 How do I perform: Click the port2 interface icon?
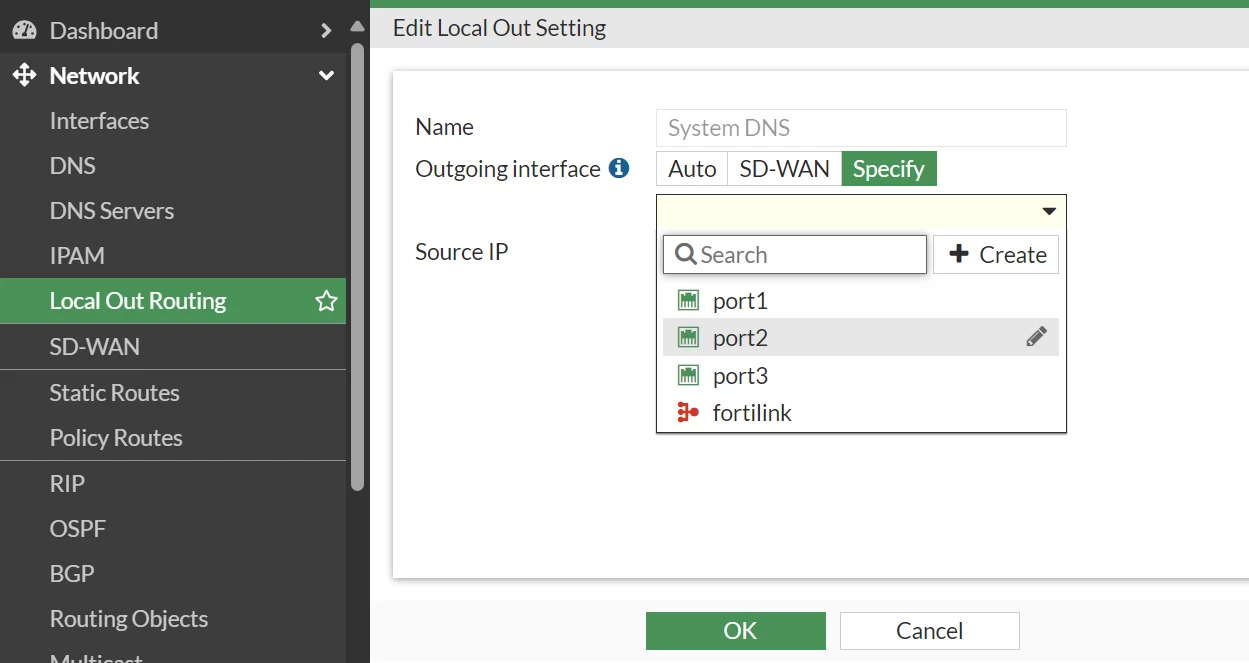[688, 338]
